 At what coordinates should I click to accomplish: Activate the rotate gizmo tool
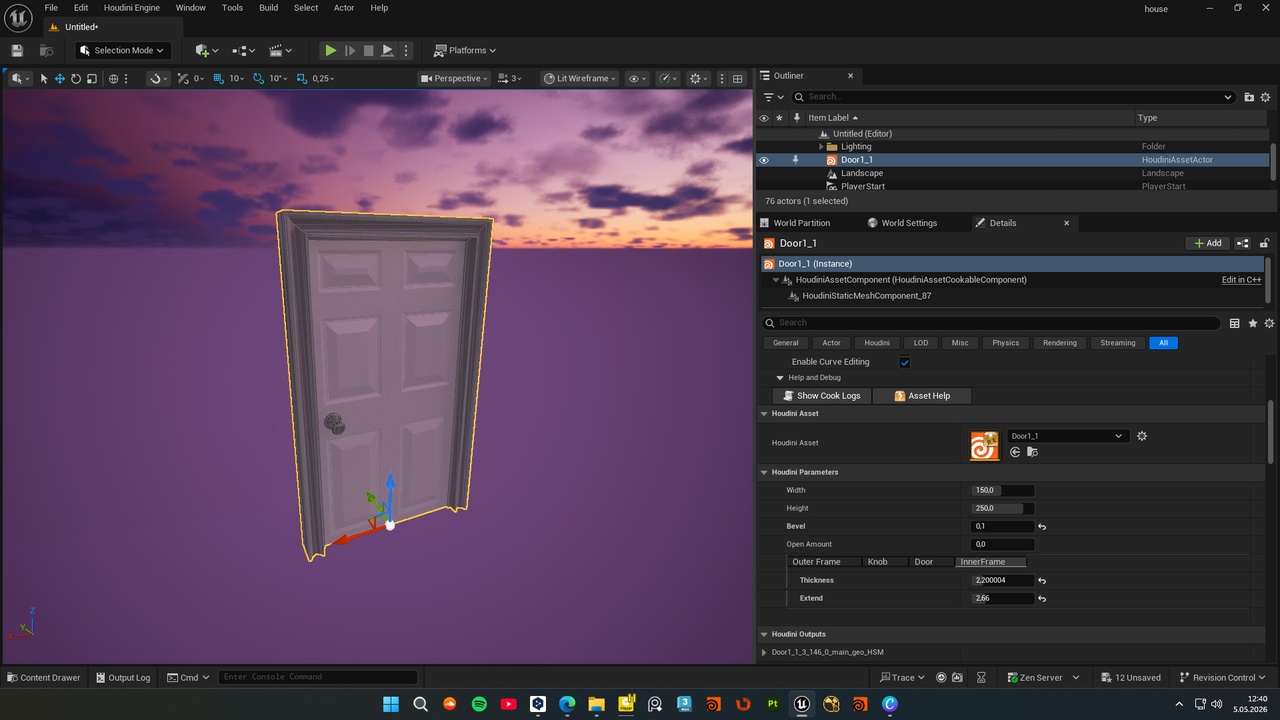click(x=76, y=78)
